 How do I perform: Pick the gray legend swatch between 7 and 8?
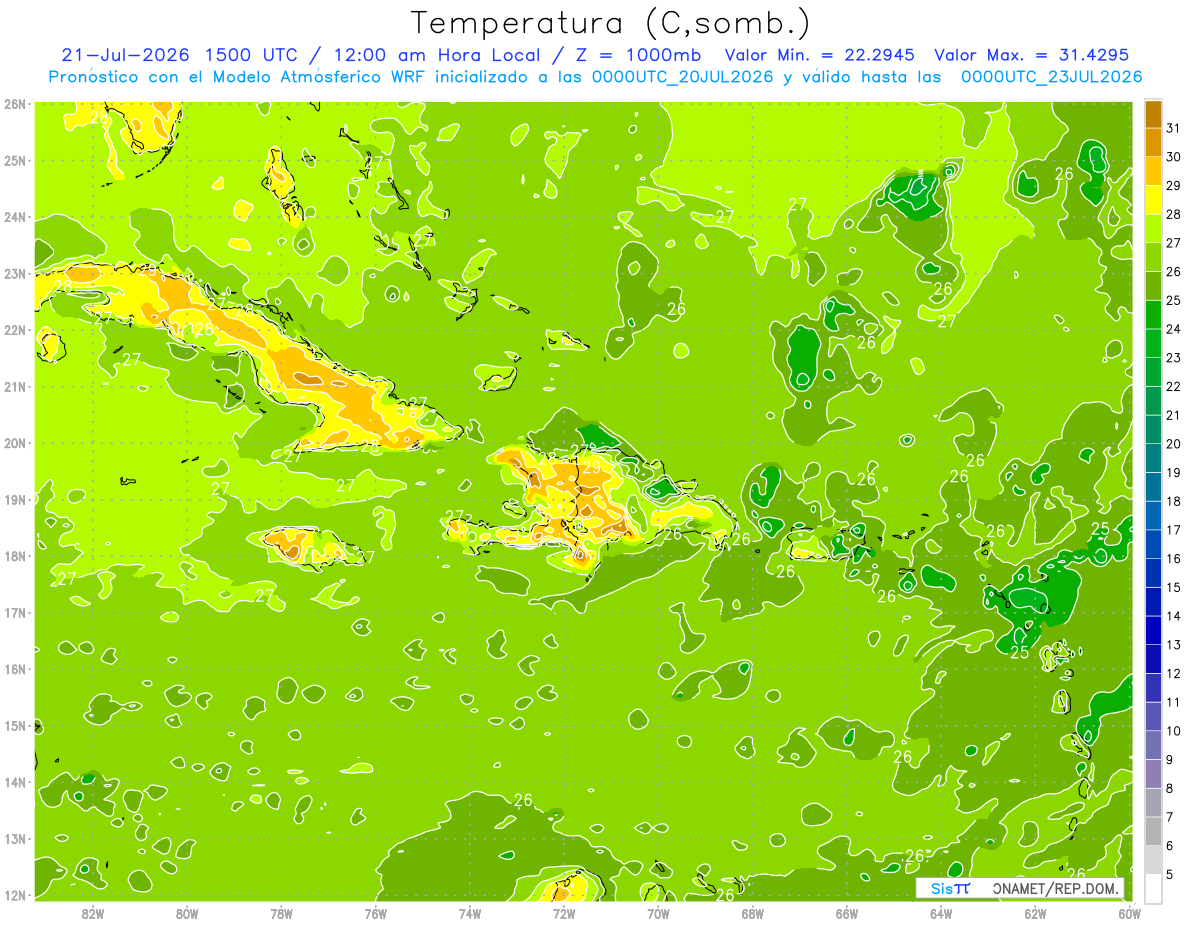point(1153,803)
